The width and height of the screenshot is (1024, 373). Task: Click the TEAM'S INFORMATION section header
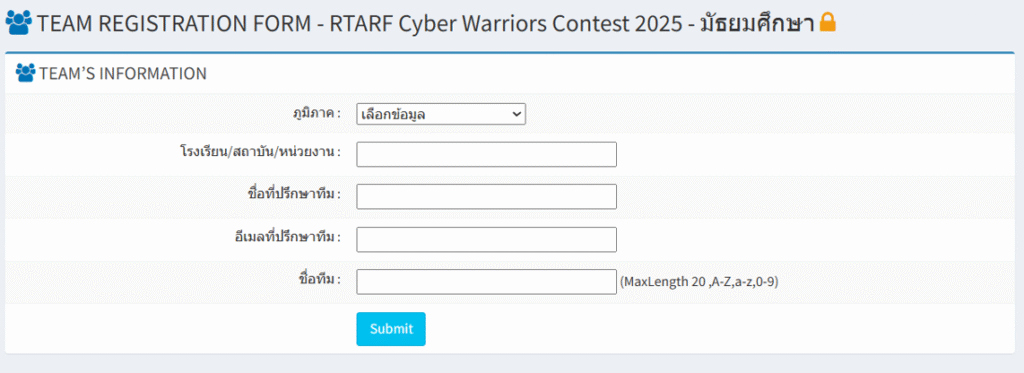(x=123, y=74)
